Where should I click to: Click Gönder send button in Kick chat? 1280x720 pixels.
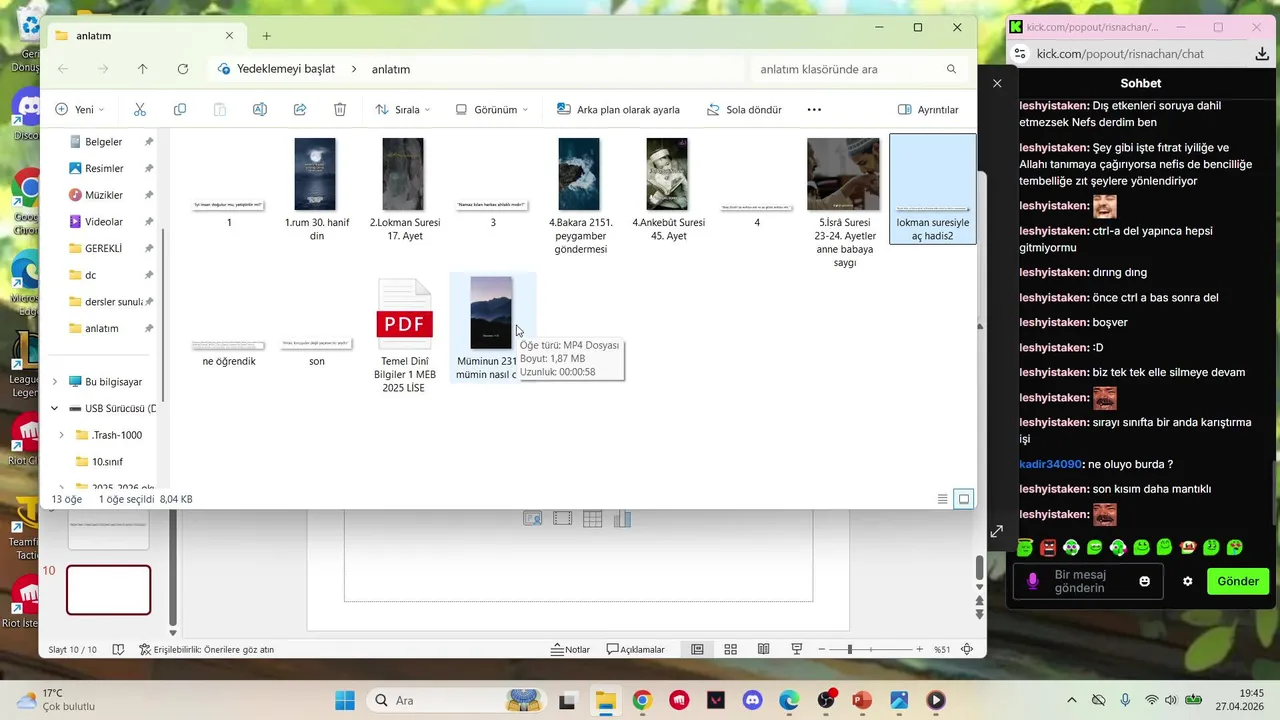click(1238, 581)
